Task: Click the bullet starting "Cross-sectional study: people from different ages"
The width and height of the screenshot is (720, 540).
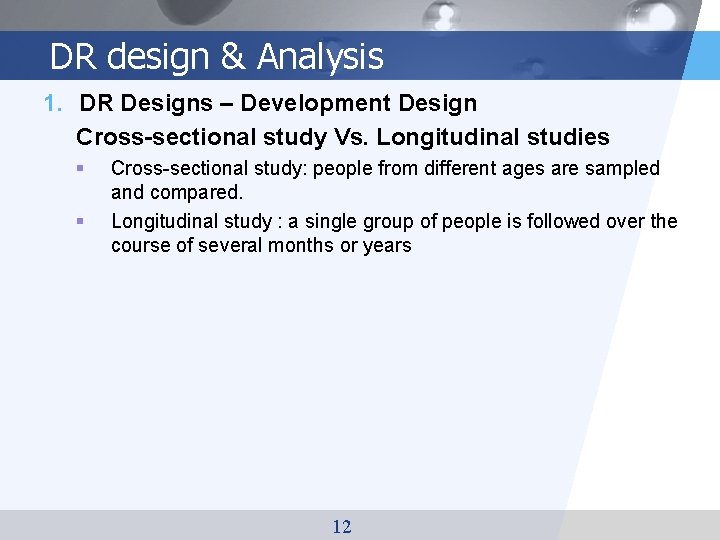Action: coord(385,180)
